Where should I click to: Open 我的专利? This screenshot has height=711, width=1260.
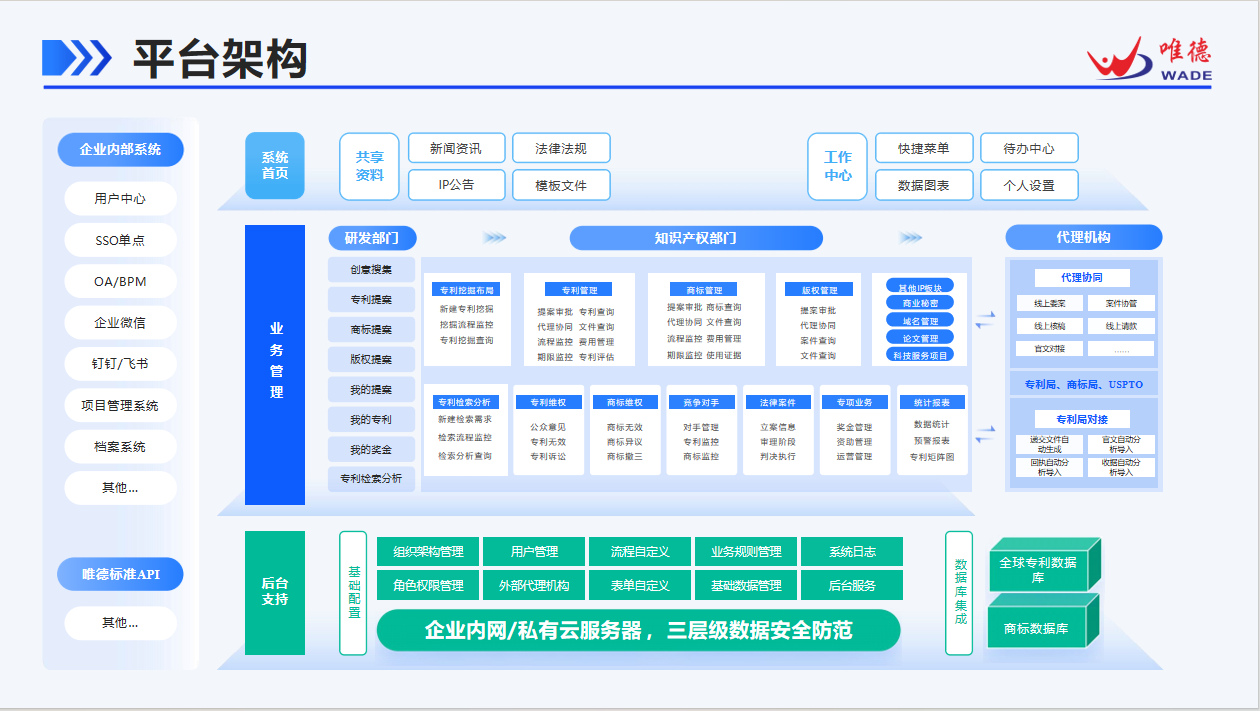pyautogui.click(x=371, y=419)
